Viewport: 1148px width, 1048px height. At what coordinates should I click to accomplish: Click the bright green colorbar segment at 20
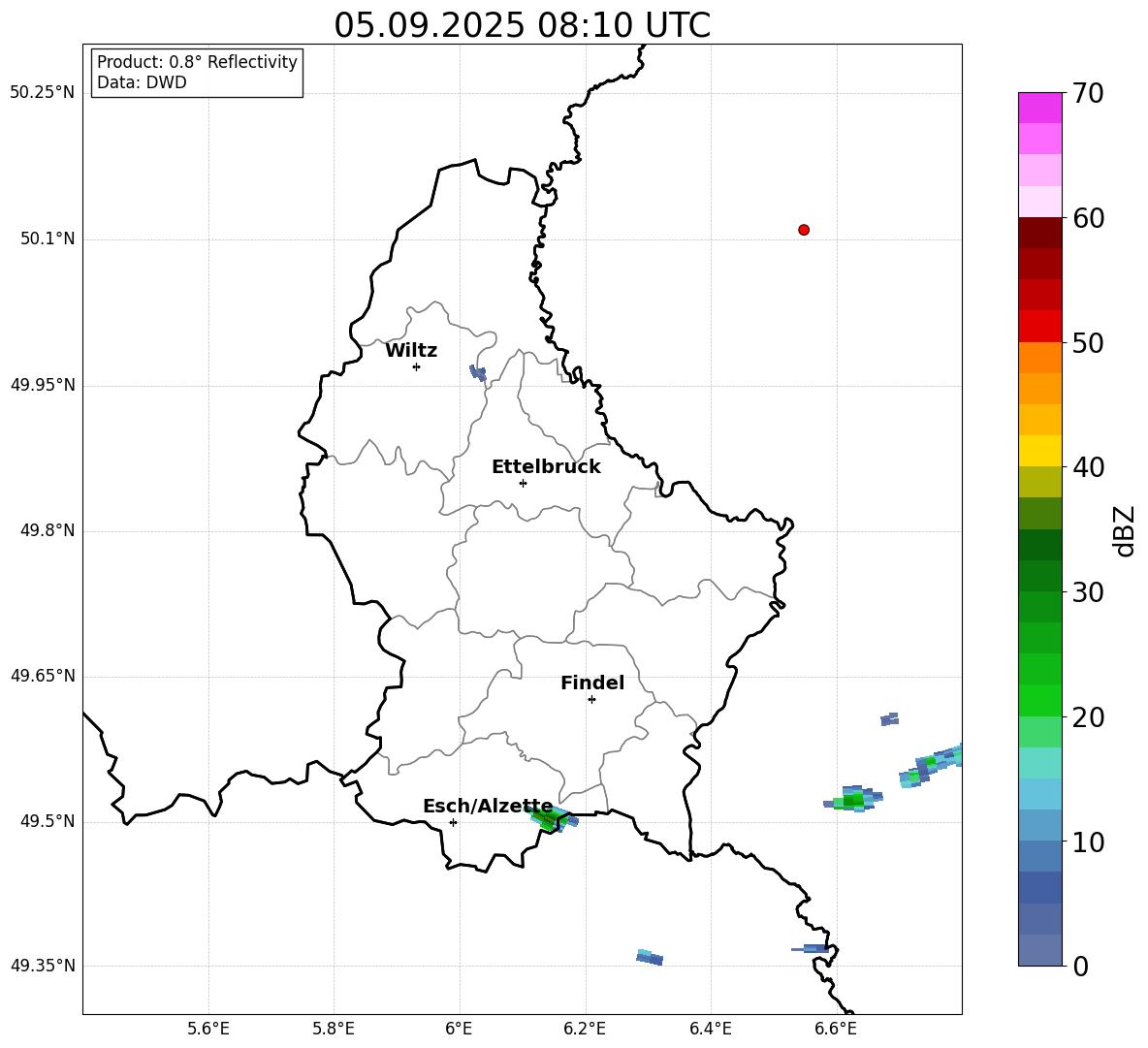pyautogui.click(x=1039, y=700)
